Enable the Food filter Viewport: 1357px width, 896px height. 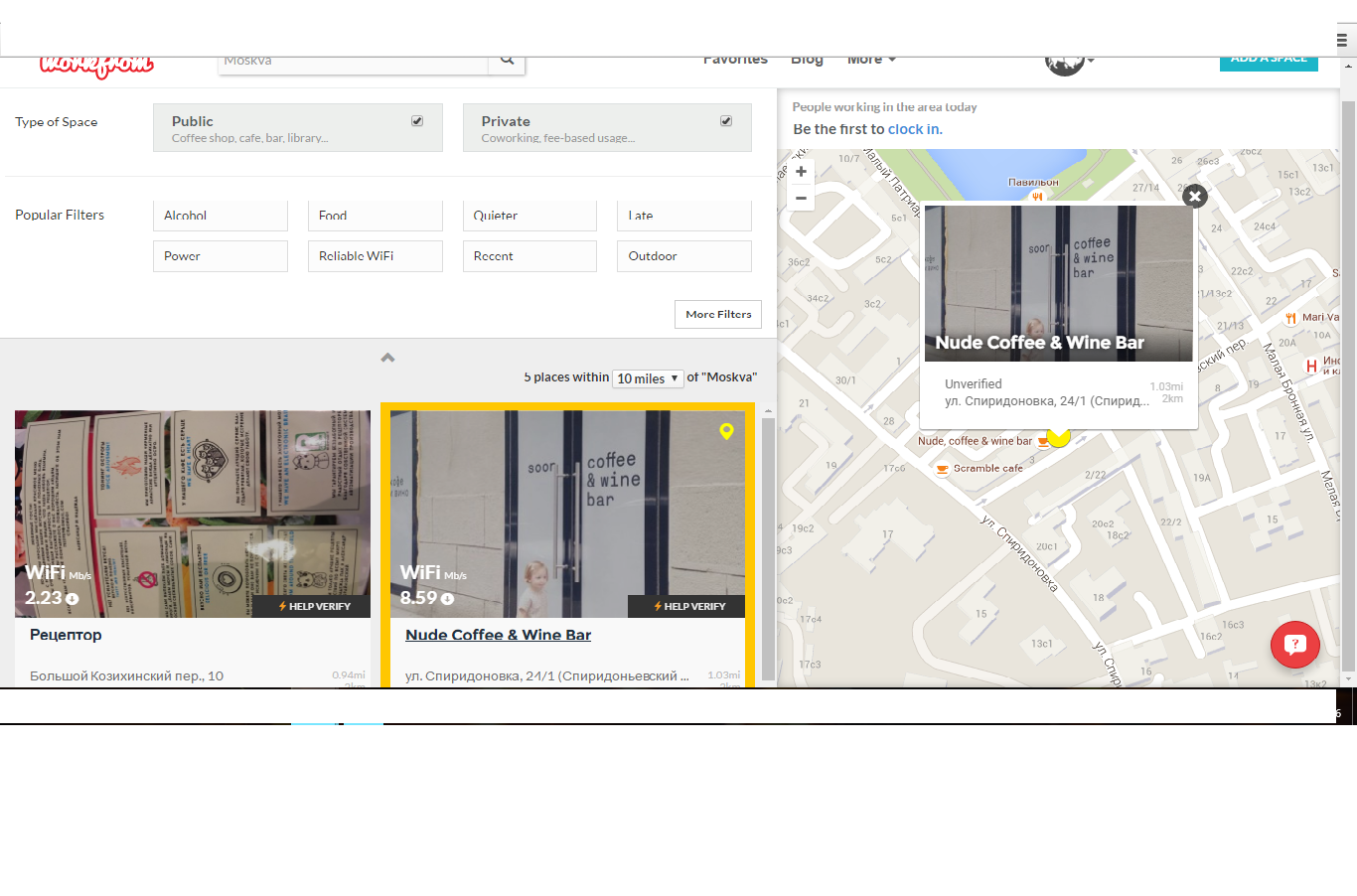(376, 216)
